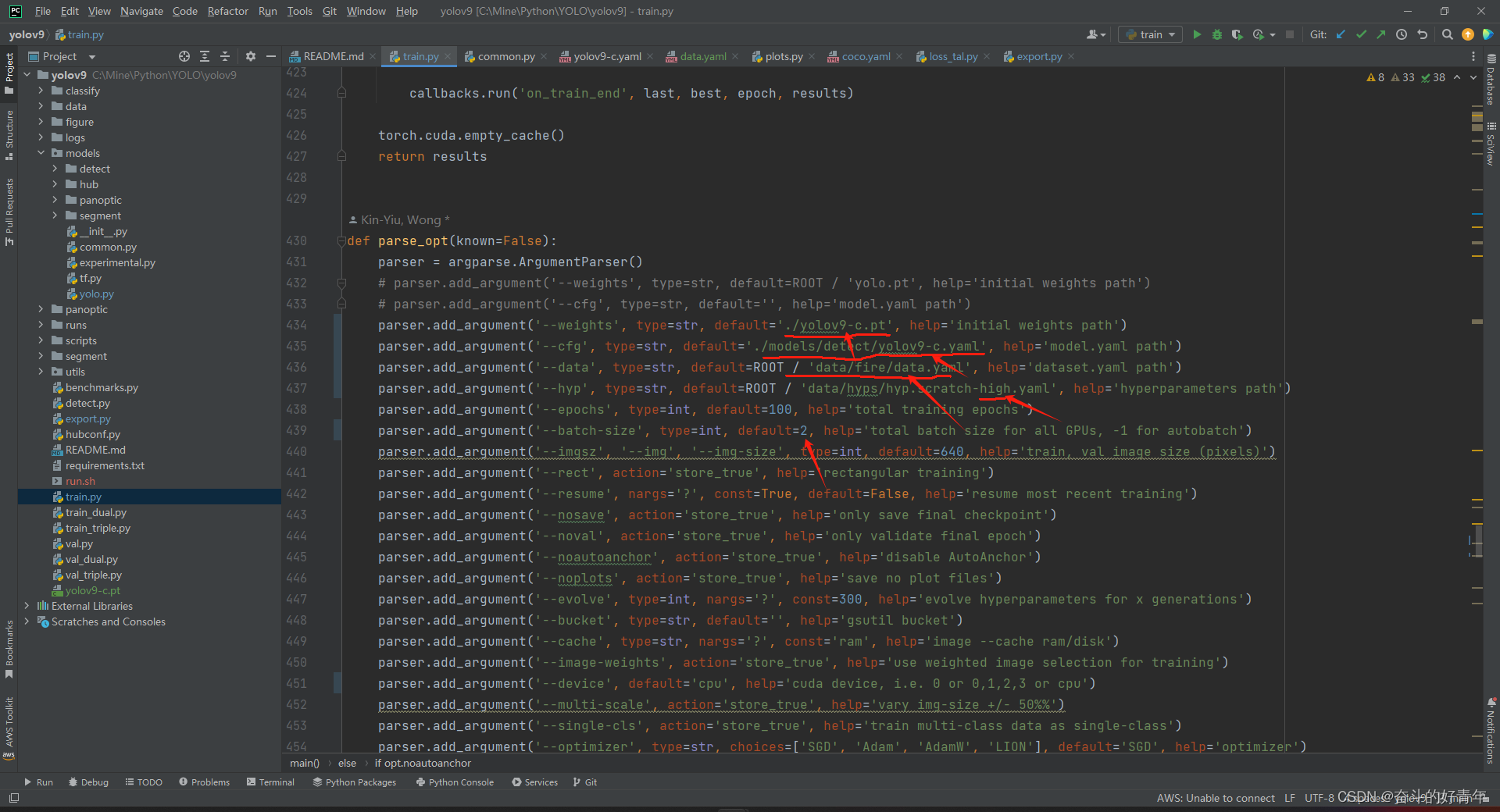
Task: Click the orange IDE update icon
Action: (x=1468, y=34)
